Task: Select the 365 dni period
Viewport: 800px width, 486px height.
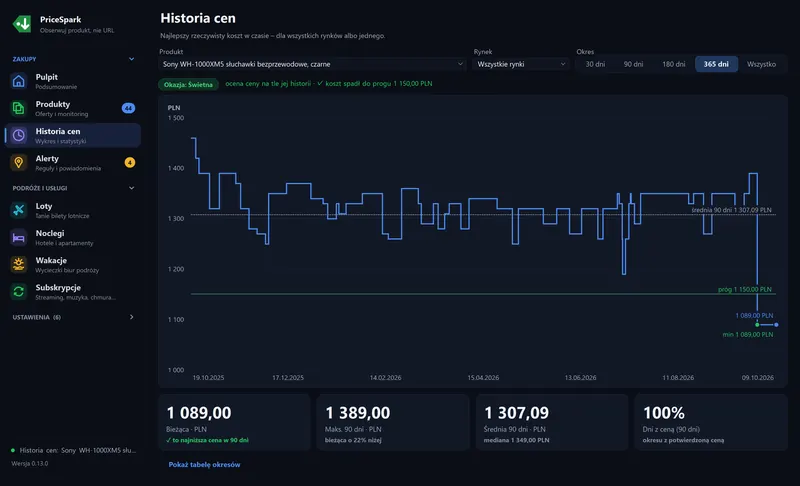Action: pos(716,64)
